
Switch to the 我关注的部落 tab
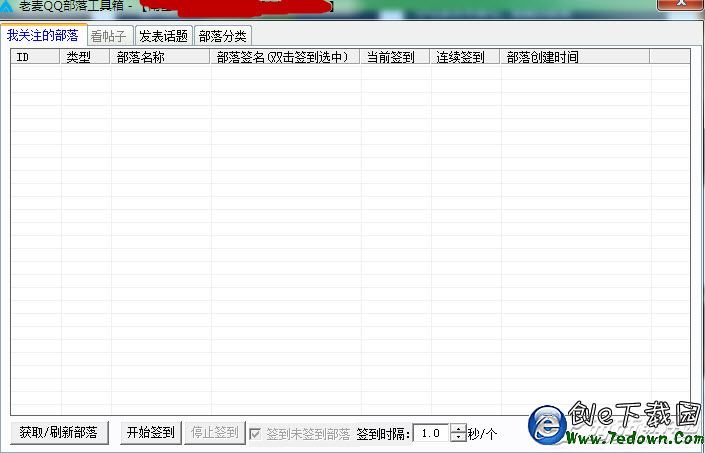coord(43,35)
